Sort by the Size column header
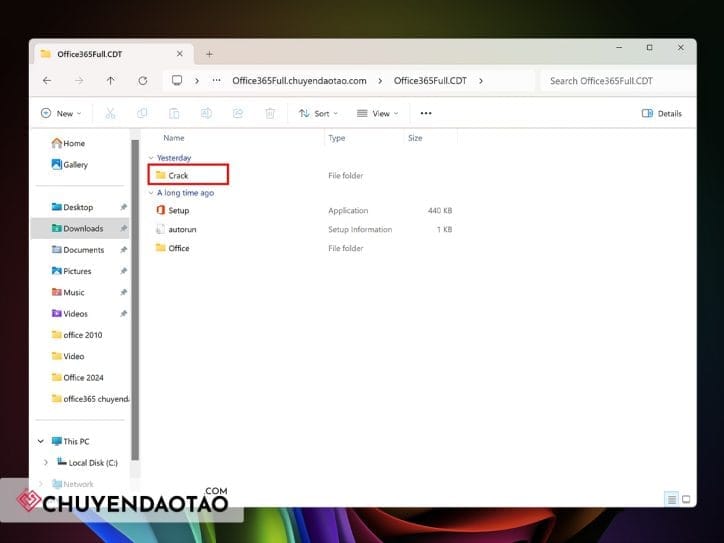This screenshot has height=543, width=724. (415, 138)
